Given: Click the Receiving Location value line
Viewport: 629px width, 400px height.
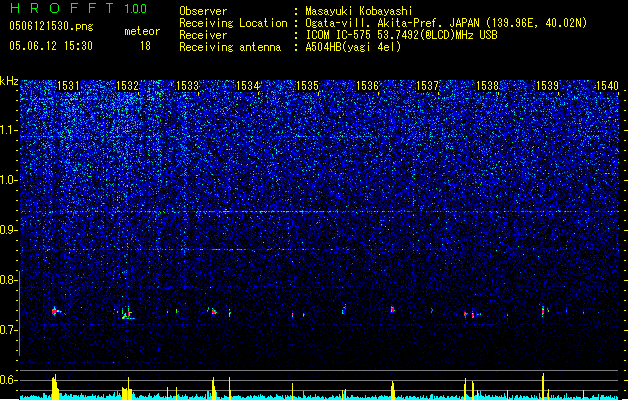Looking at the screenshot, I should 446,23.
